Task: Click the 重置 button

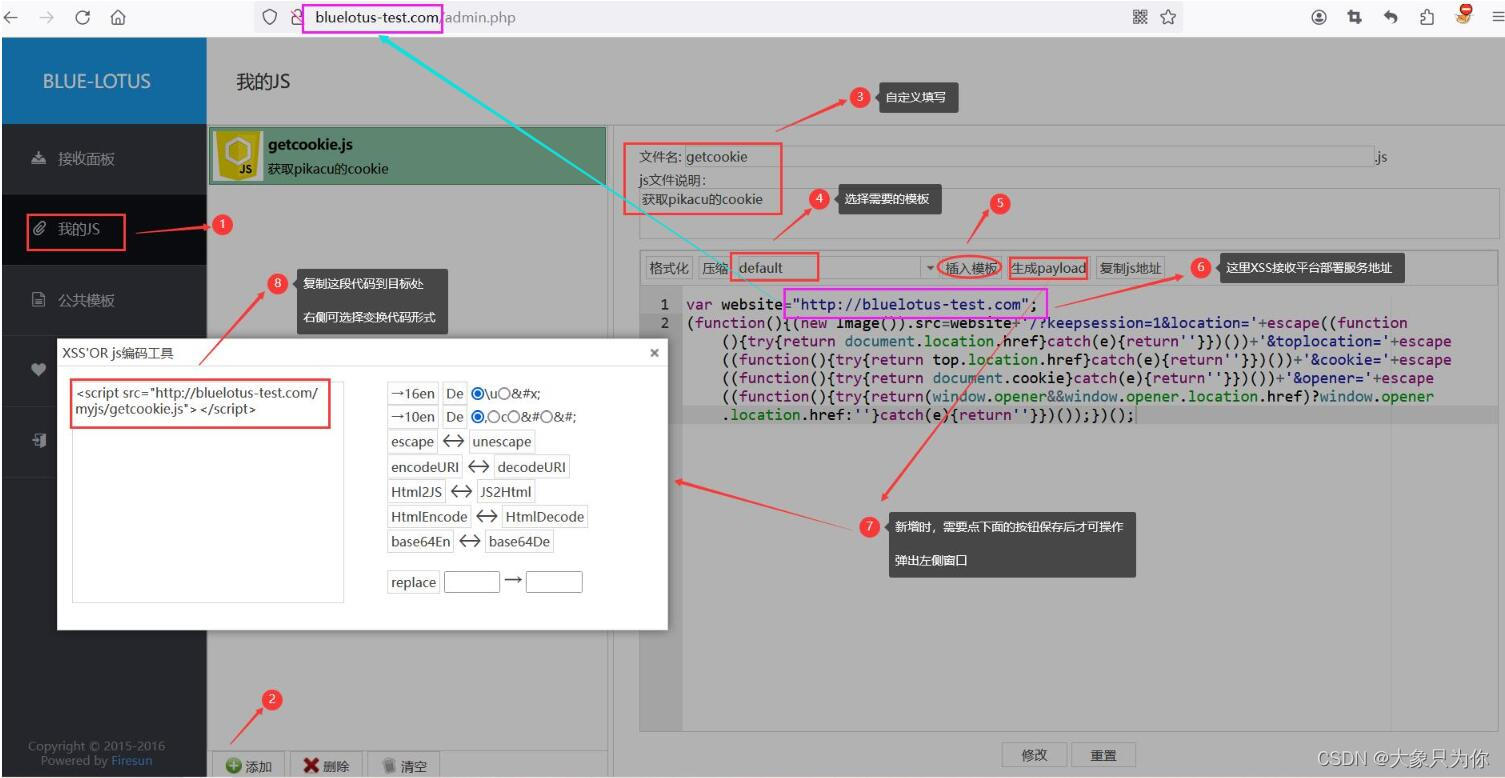Action: tap(1103, 755)
